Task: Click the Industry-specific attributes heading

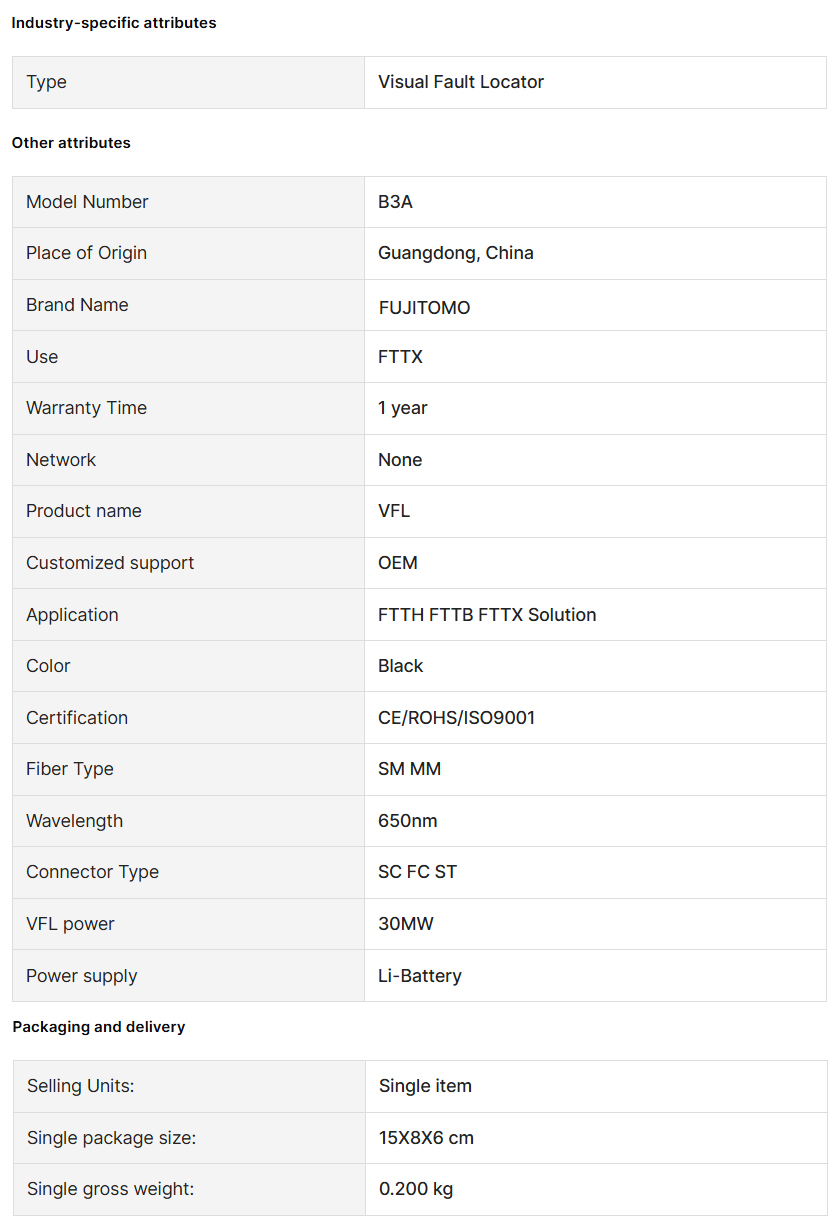Action: point(114,23)
